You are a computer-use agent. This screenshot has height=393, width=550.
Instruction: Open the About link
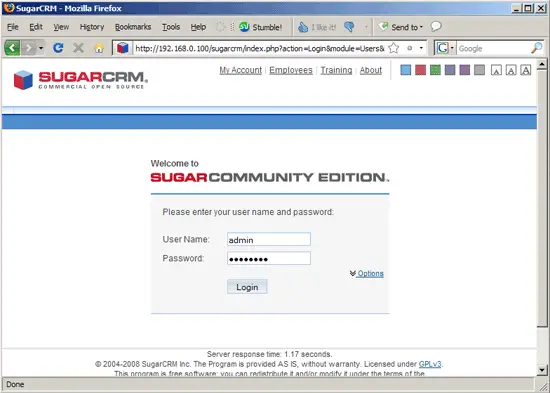[x=371, y=70]
